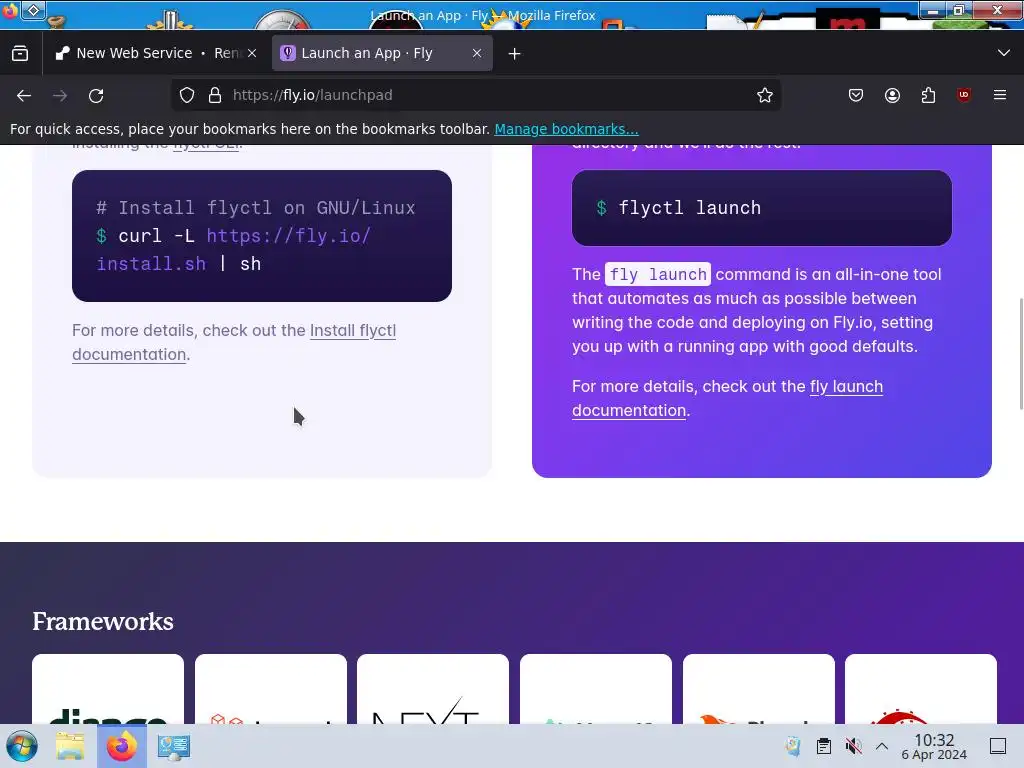Select the Next.js framework card
This screenshot has height=768, width=1024.
point(432,689)
